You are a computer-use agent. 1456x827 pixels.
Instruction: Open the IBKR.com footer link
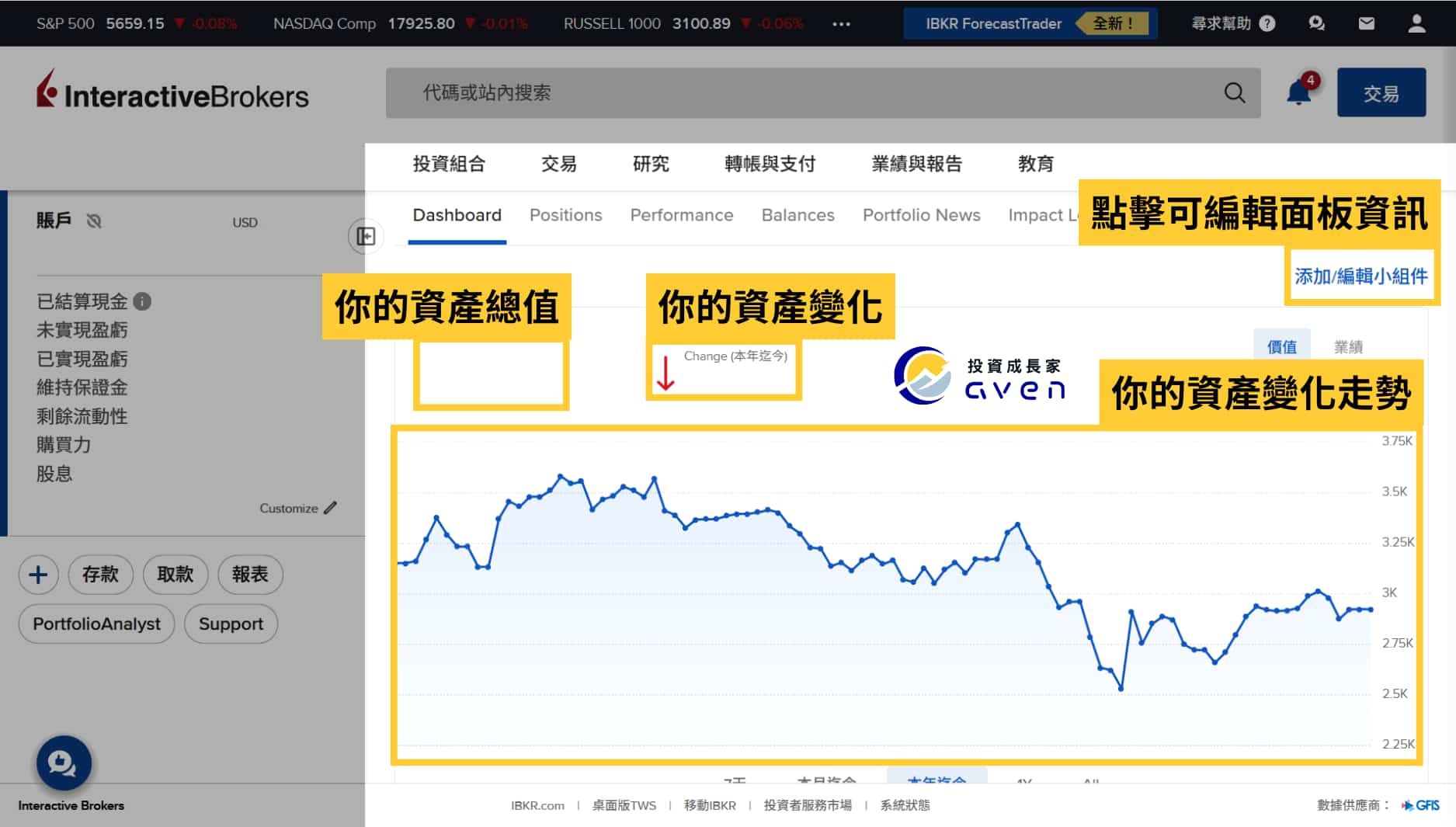coord(537,805)
